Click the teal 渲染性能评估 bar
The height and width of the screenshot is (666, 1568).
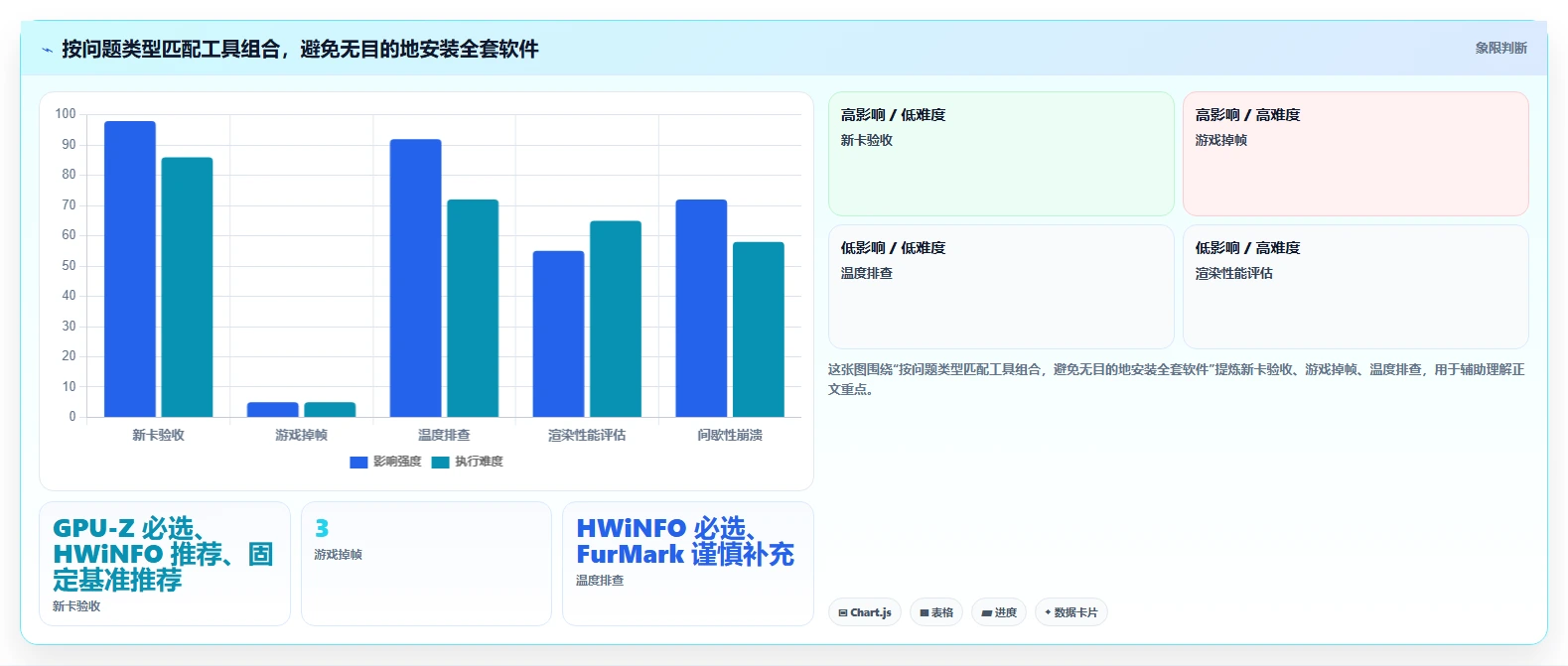[x=616, y=319]
